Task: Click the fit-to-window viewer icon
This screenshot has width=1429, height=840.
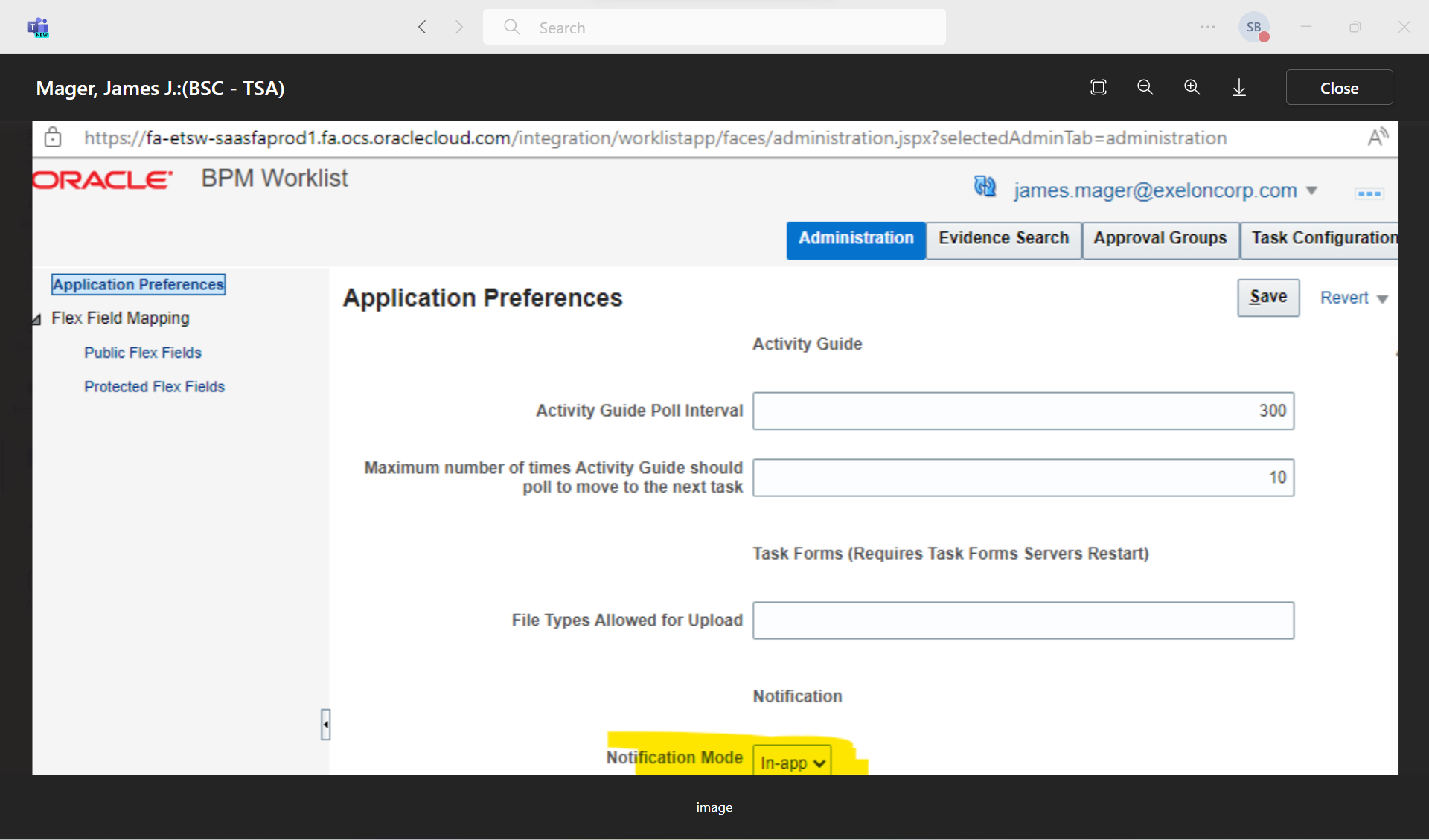Action: coord(1099,87)
